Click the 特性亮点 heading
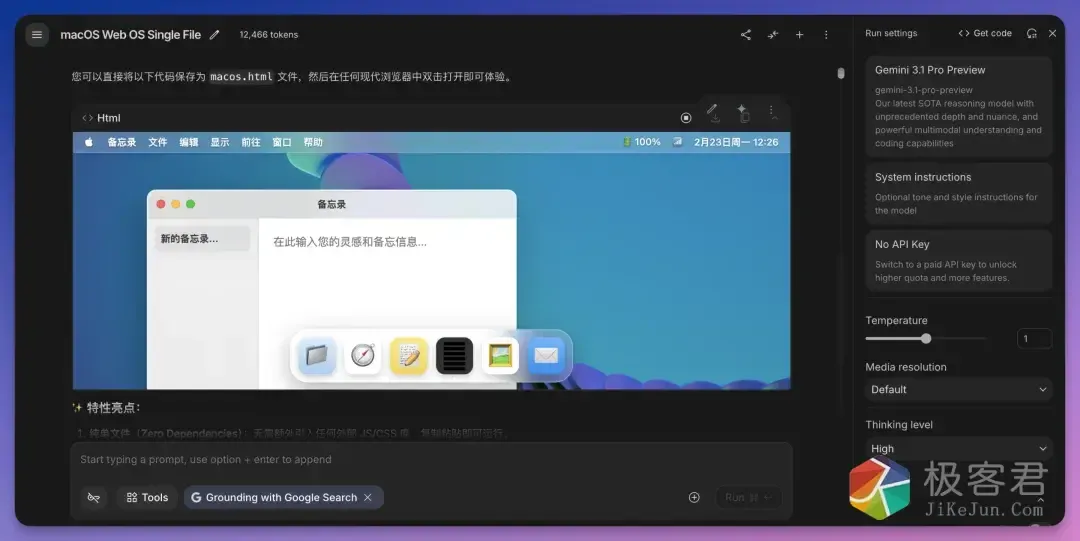The width and height of the screenshot is (1080, 541). pyautogui.click(x=112, y=408)
